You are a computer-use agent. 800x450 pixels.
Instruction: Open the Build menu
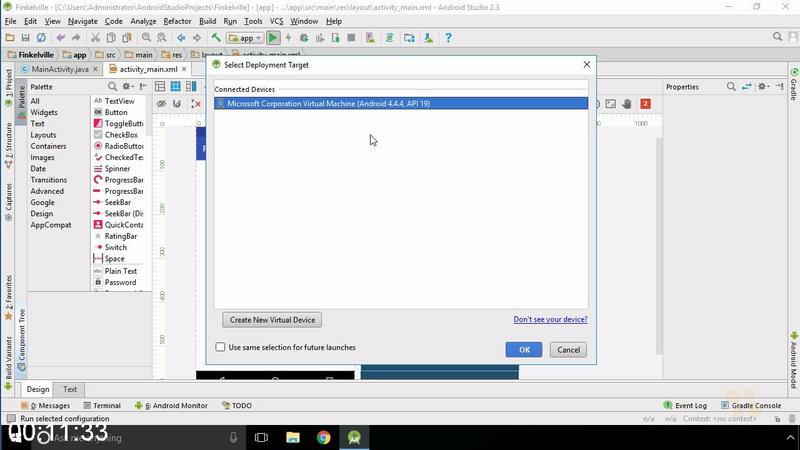pyautogui.click(x=207, y=21)
